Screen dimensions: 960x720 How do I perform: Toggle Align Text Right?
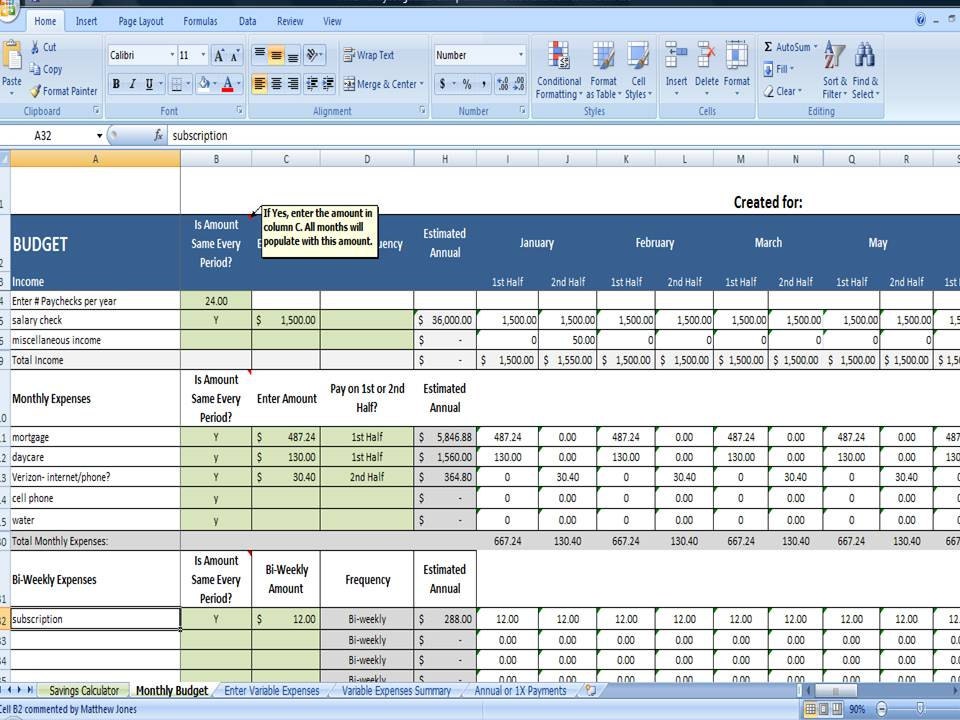pos(293,84)
